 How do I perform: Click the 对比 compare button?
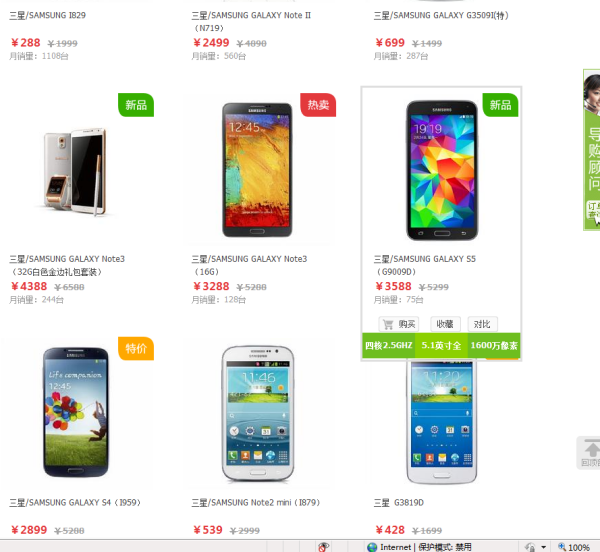click(x=482, y=324)
